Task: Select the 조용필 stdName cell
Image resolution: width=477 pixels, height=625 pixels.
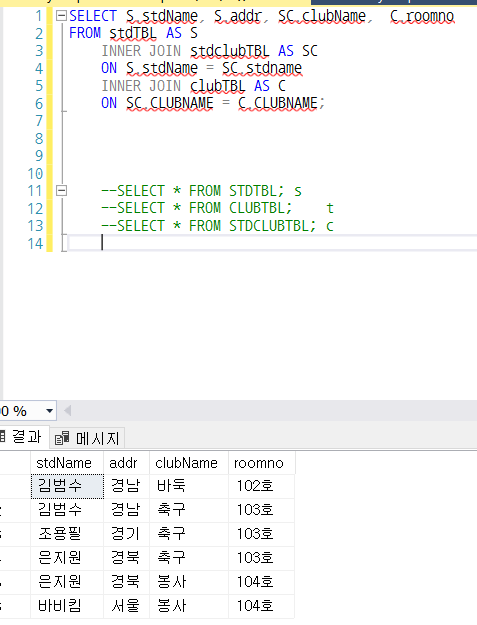Action: (67, 534)
